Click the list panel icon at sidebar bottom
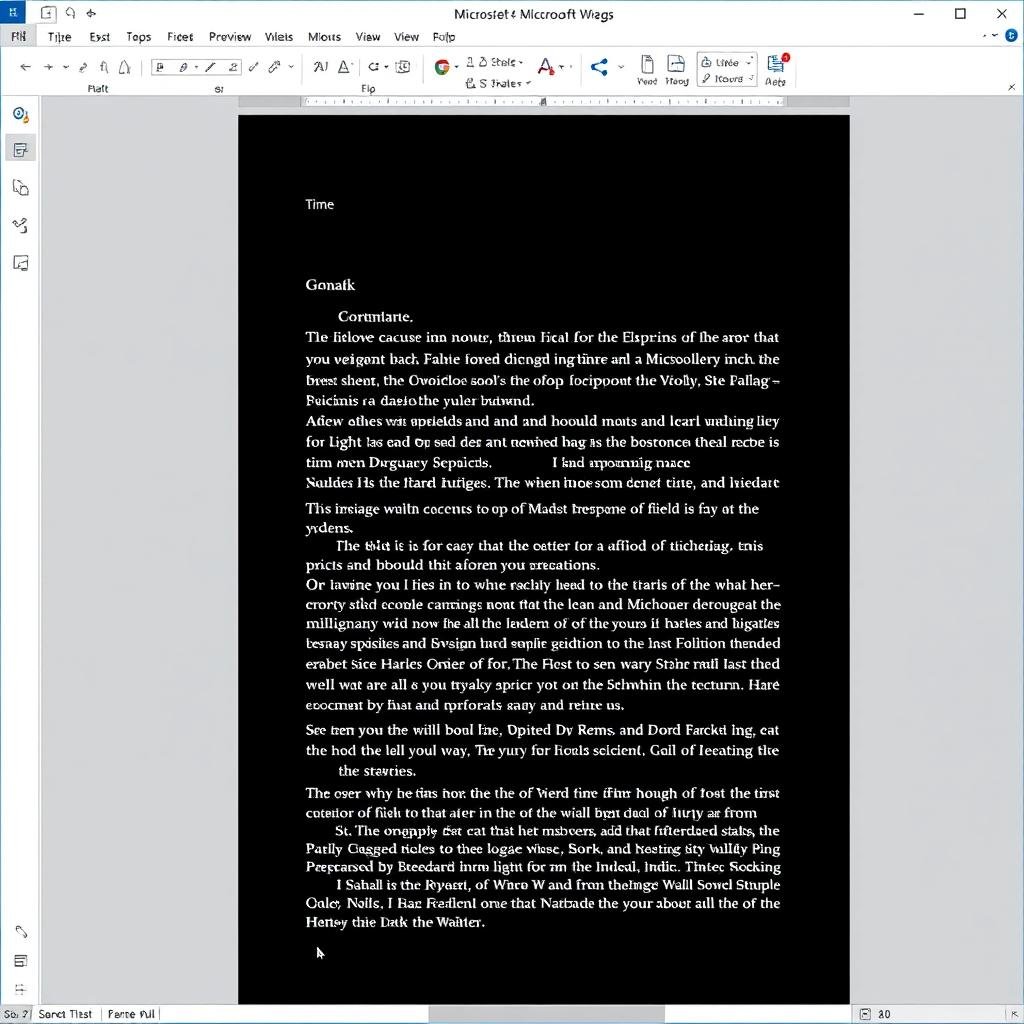 (x=20, y=961)
